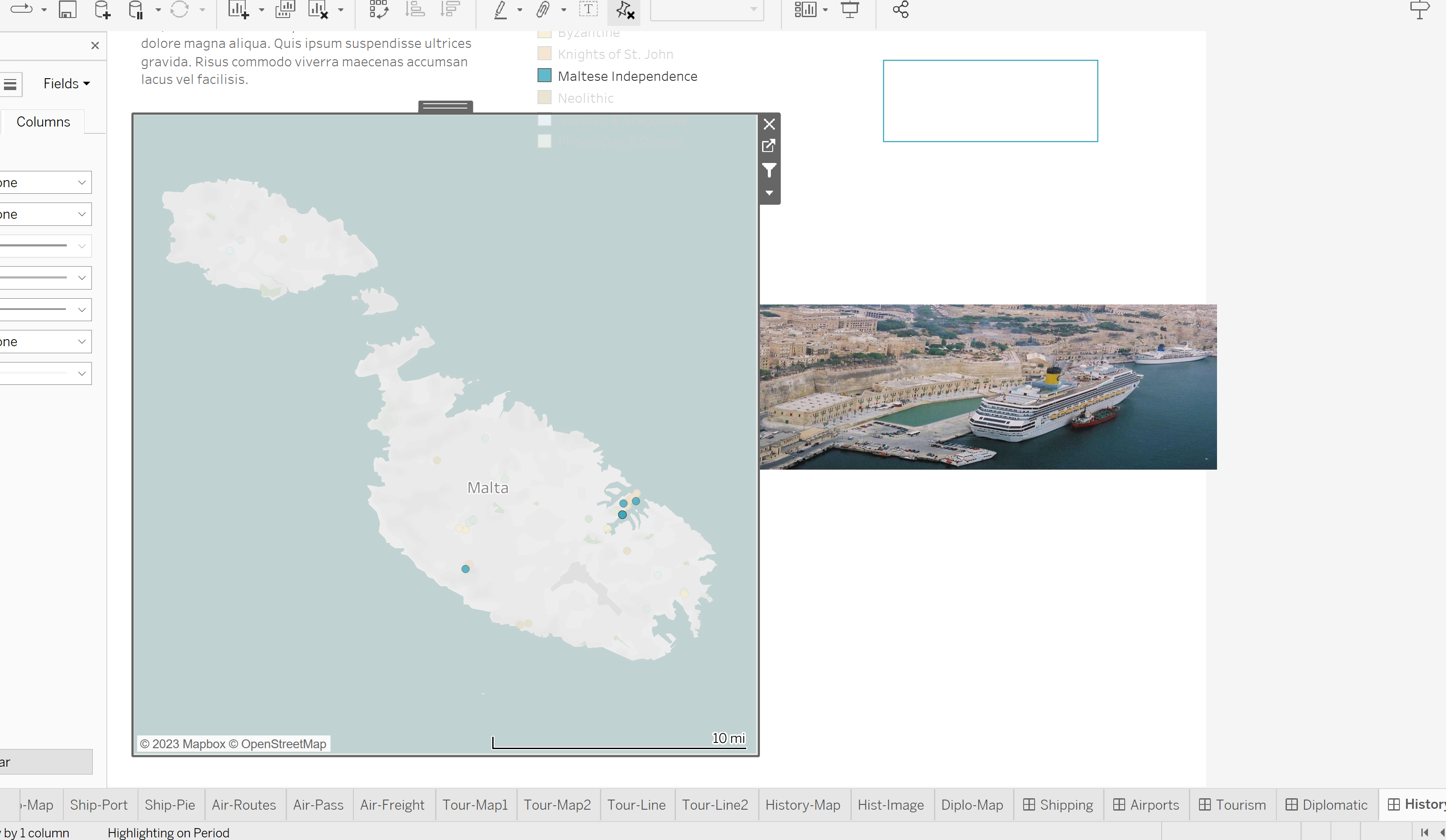
Task: Click the Presentation mode icon
Action: tap(850, 10)
